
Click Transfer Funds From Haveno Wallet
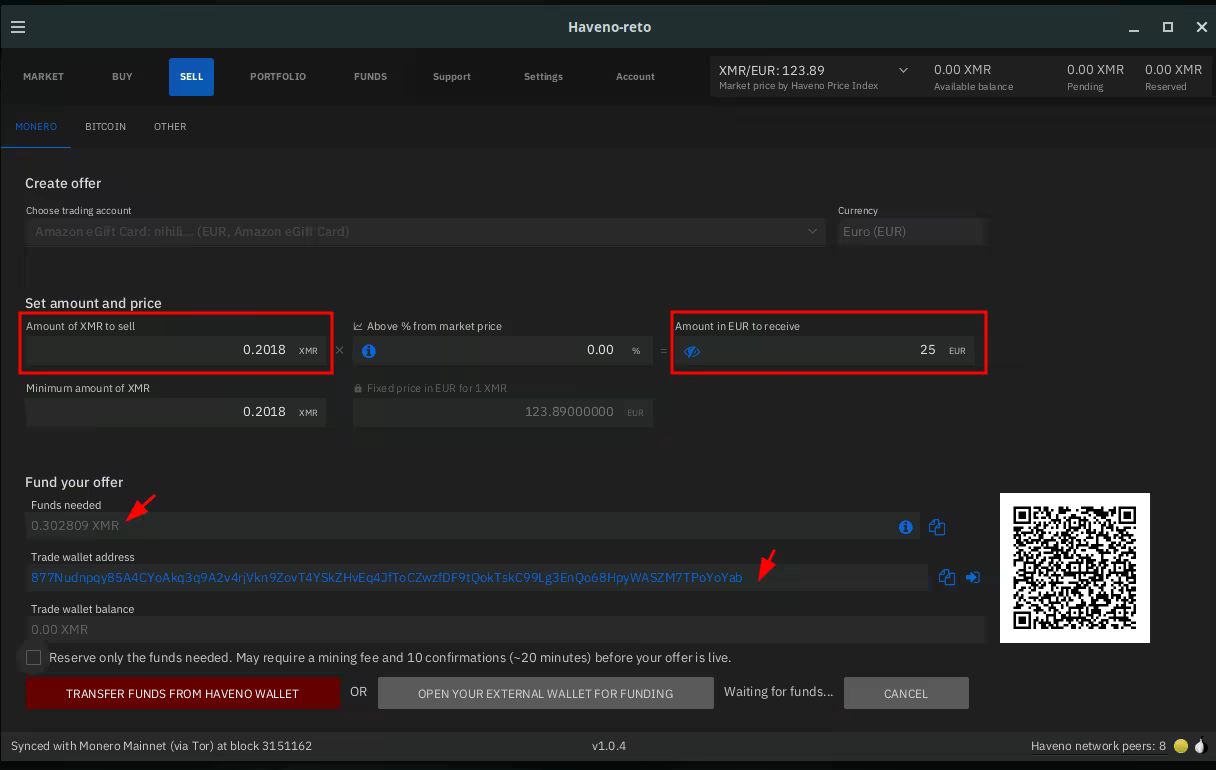(x=182, y=693)
